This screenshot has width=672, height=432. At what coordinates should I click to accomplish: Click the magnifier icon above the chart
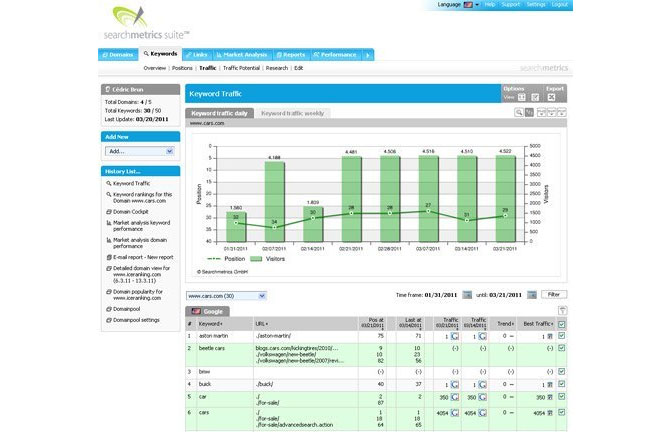(x=519, y=113)
